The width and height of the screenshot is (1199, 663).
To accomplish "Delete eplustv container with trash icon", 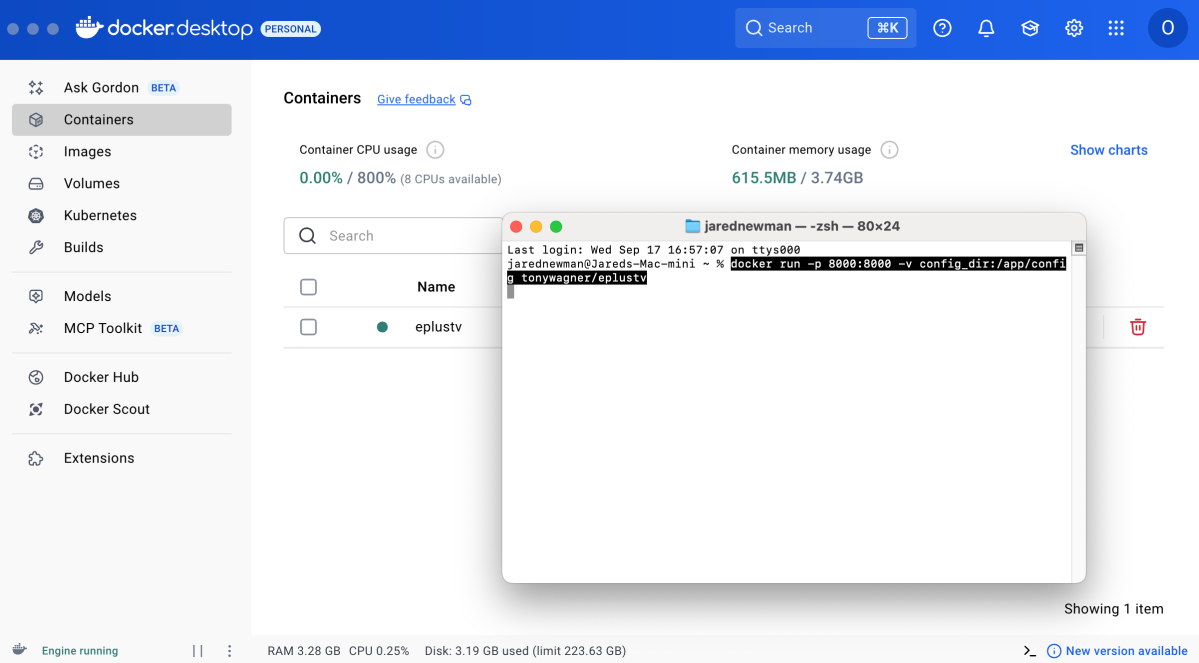I will pyautogui.click(x=1138, y=327).
